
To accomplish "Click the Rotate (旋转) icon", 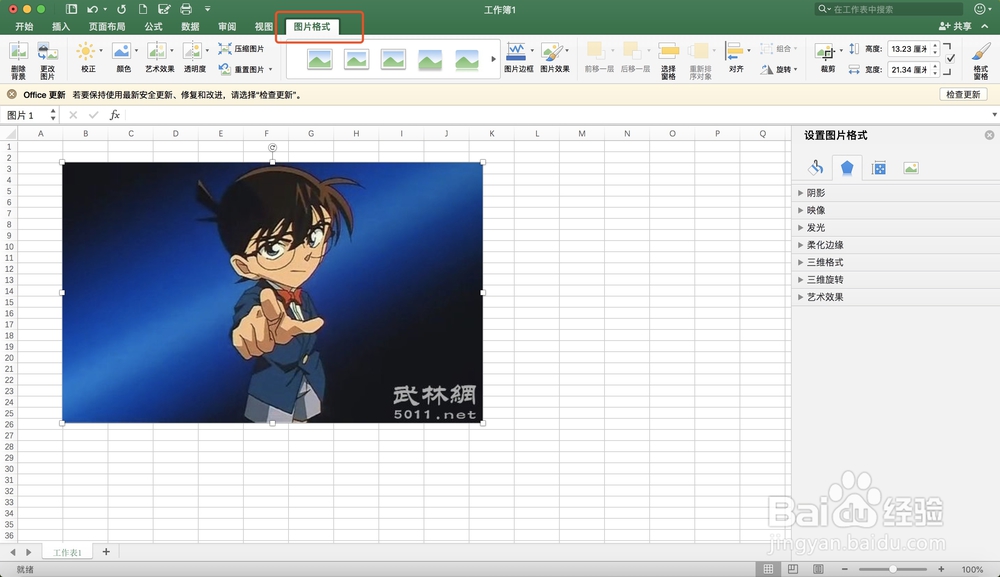I will (x=767, y=69).
